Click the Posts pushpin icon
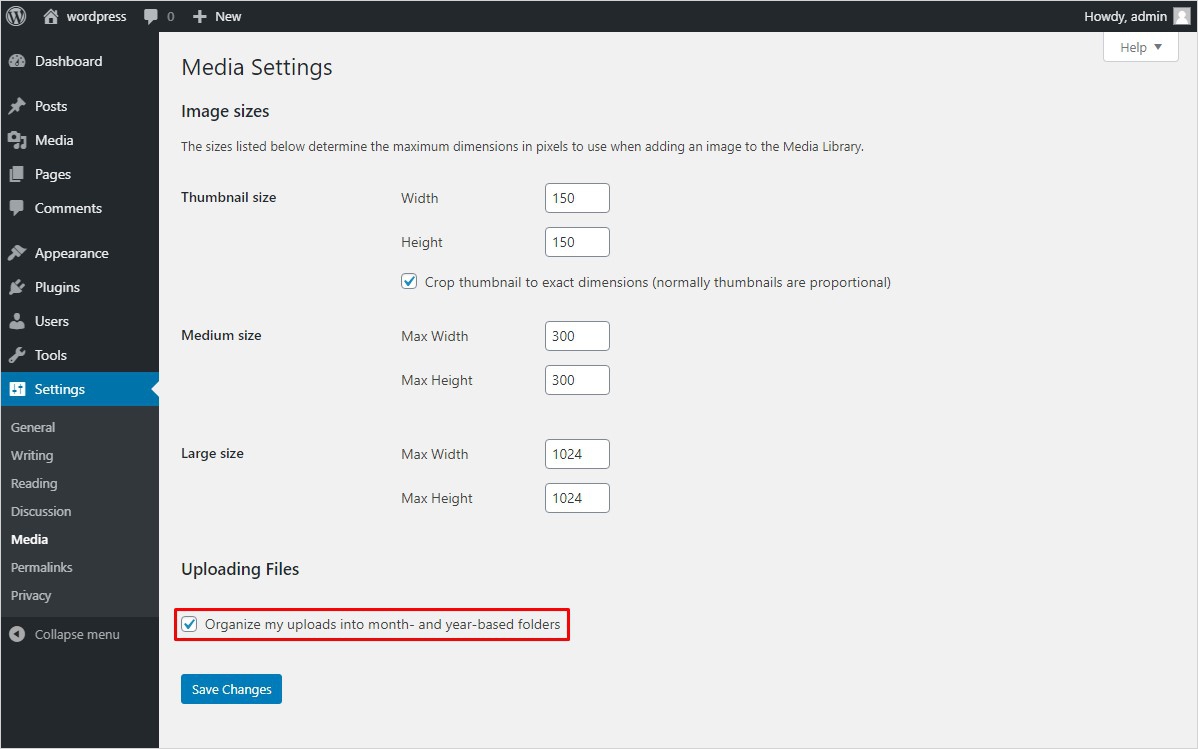 point(16,106)
